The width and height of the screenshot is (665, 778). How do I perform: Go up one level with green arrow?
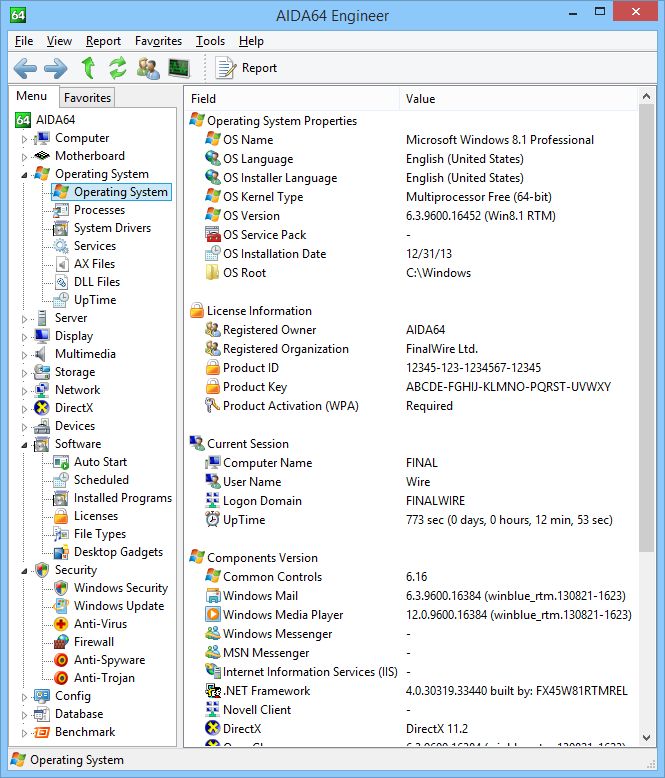click(x=88, y=68)
